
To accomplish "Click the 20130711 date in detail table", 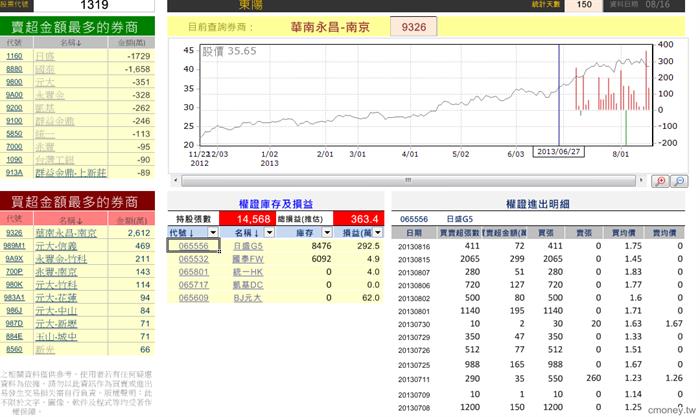I will (414, 379).
